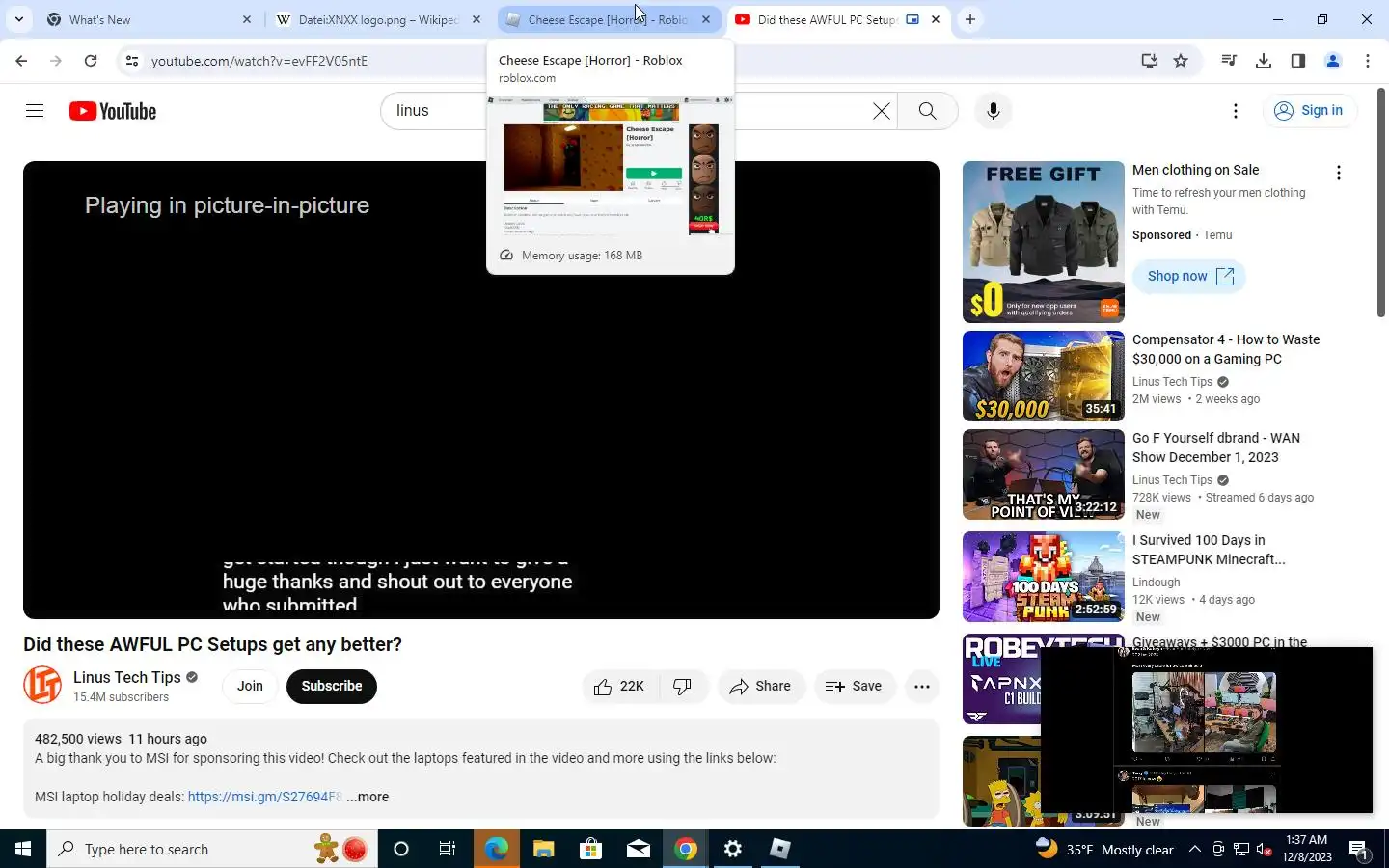
Task: Start voice search with microphone icon
Action: 993,111
